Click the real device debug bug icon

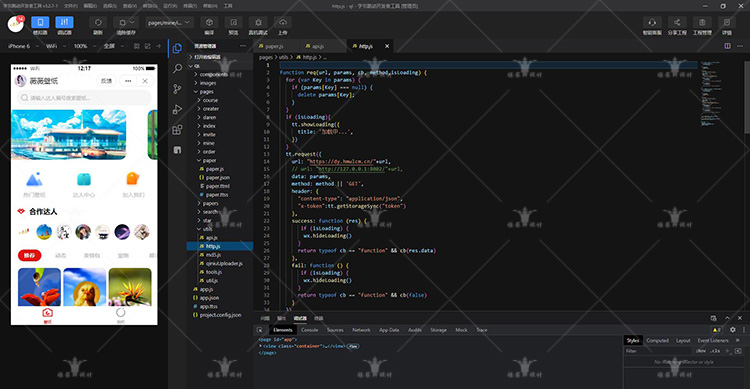pos(258,22)
